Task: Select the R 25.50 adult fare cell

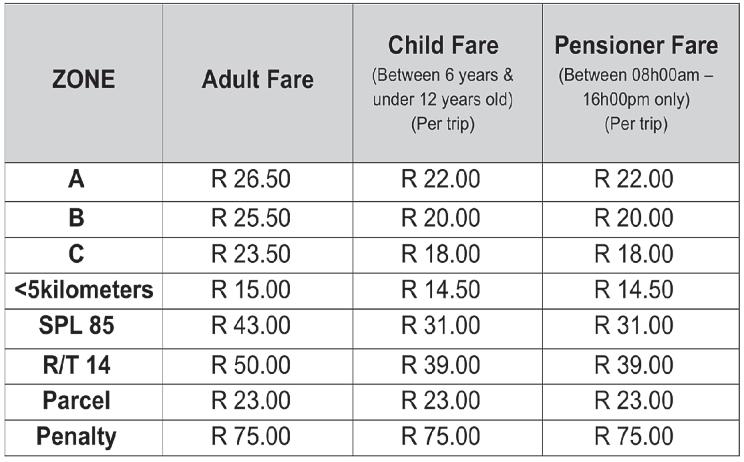Action: (250, 217)
